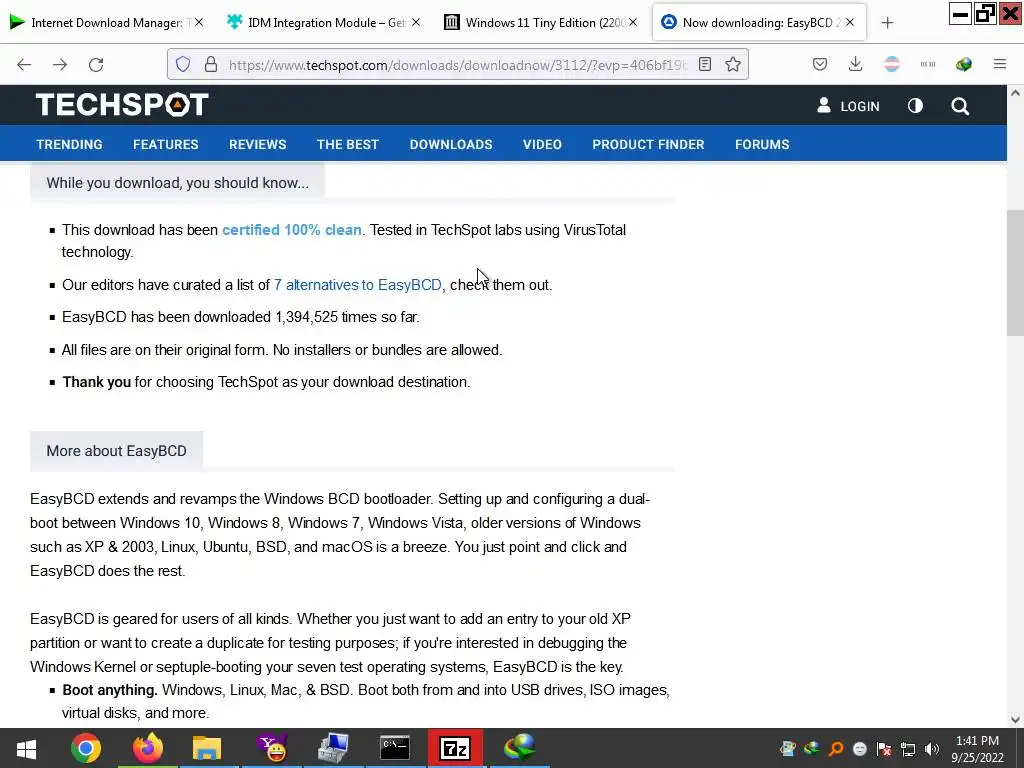Click 'While you download, you should know...' heading
The height and width of the screenshot is (768, 1024).
178,183
